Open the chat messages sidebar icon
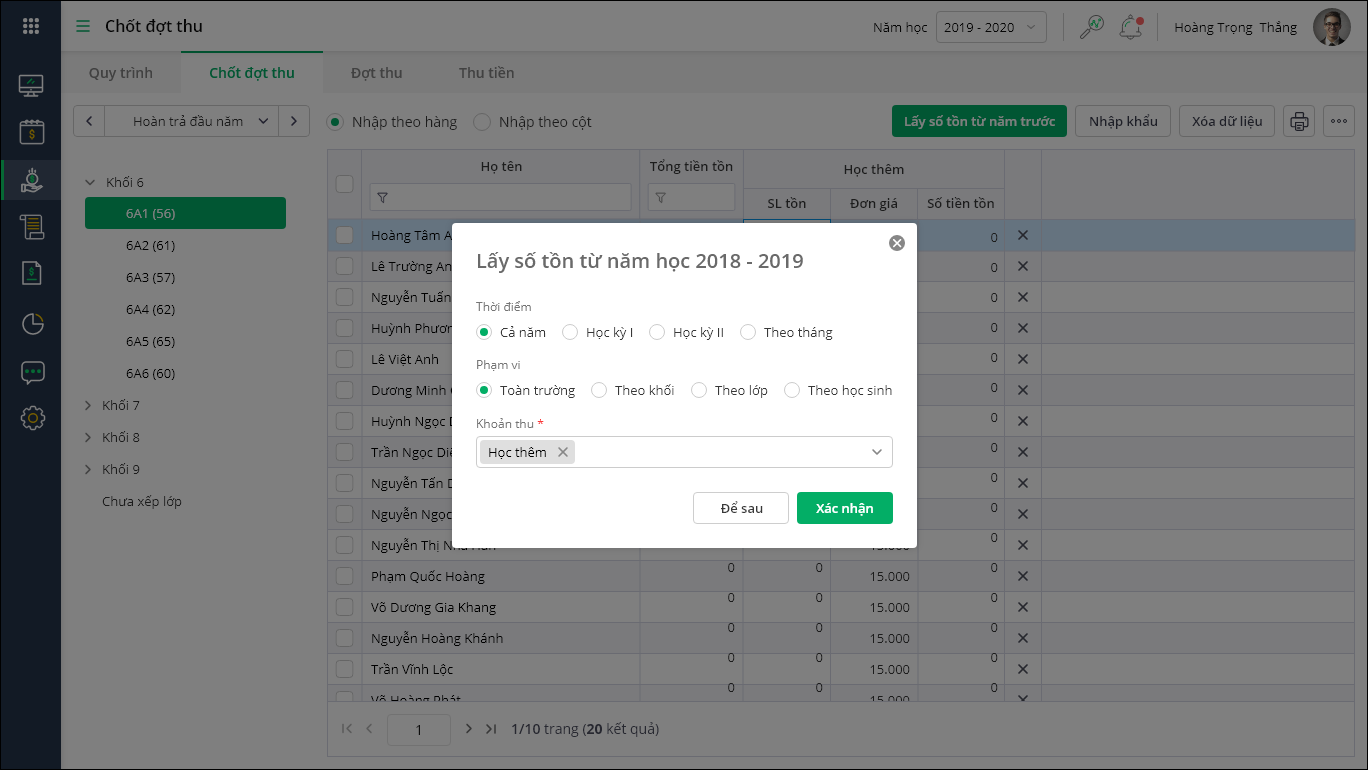The height and width of the screenshot is (770, 1368). 32,372
